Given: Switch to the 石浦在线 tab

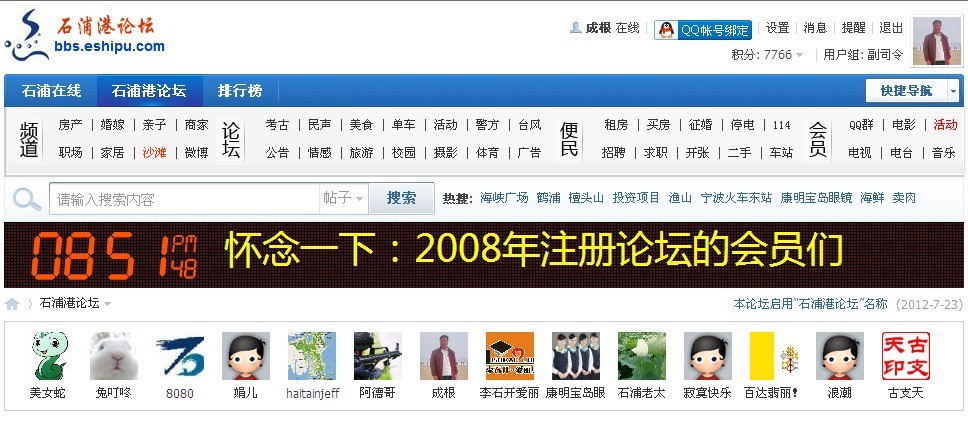Looking at the screenshot, I should click(x=51, y=91).
